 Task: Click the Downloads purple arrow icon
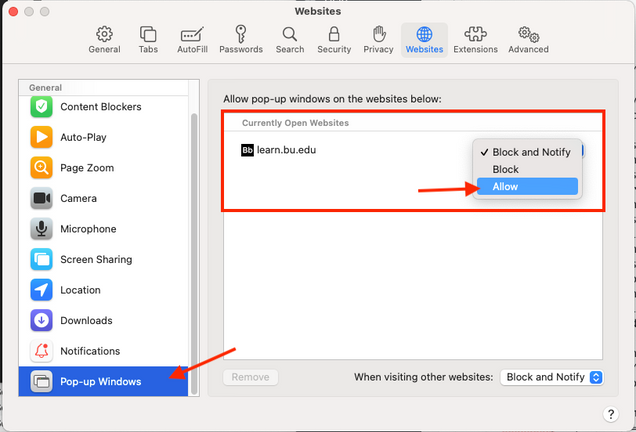click(x=41, y=320)
